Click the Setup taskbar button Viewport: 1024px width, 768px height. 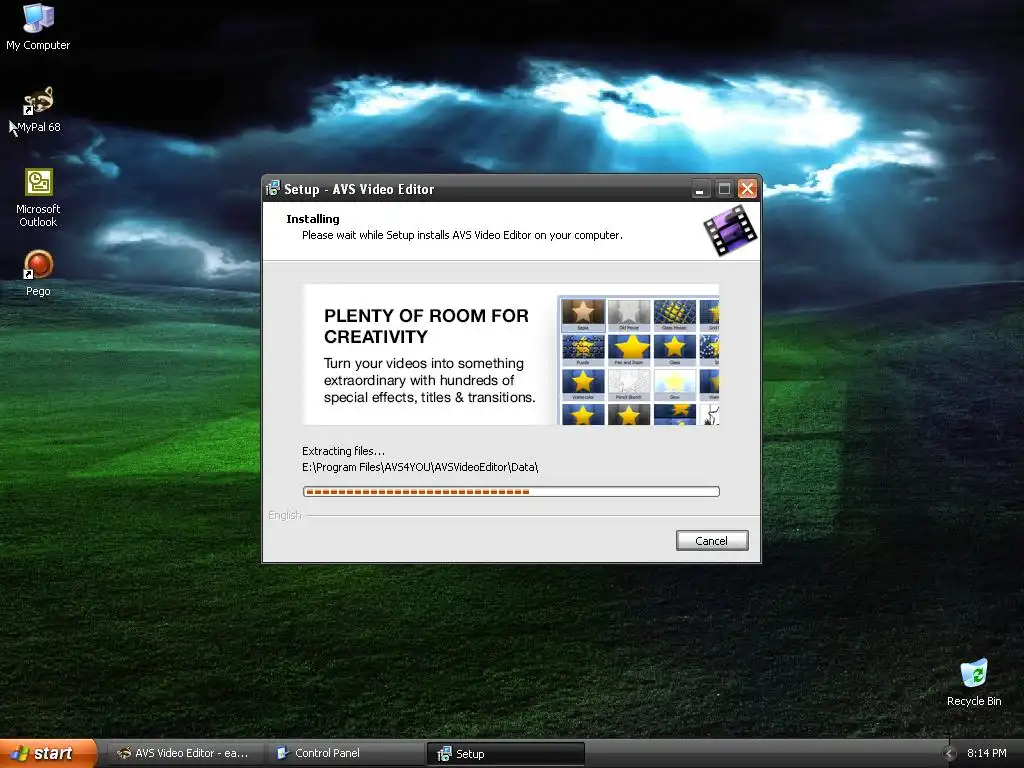(x=505, y=754)
